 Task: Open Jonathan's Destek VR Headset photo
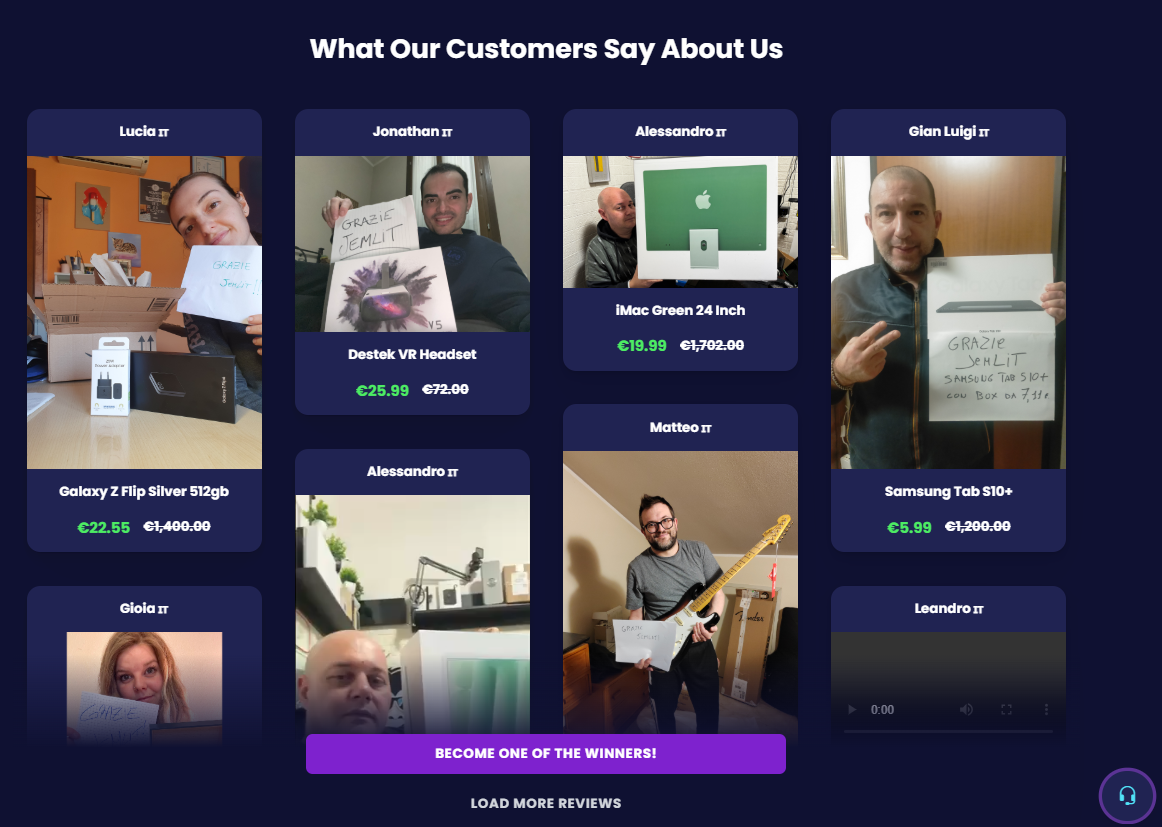click(412, 244)
